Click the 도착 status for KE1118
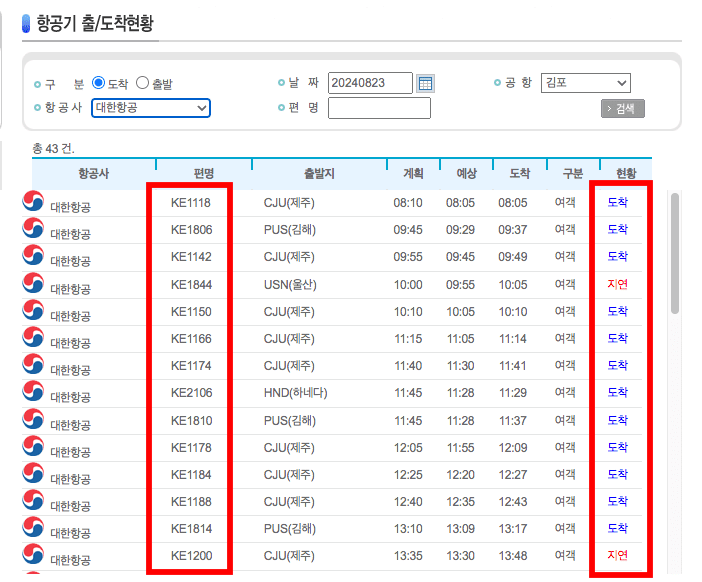 [617, 202]
